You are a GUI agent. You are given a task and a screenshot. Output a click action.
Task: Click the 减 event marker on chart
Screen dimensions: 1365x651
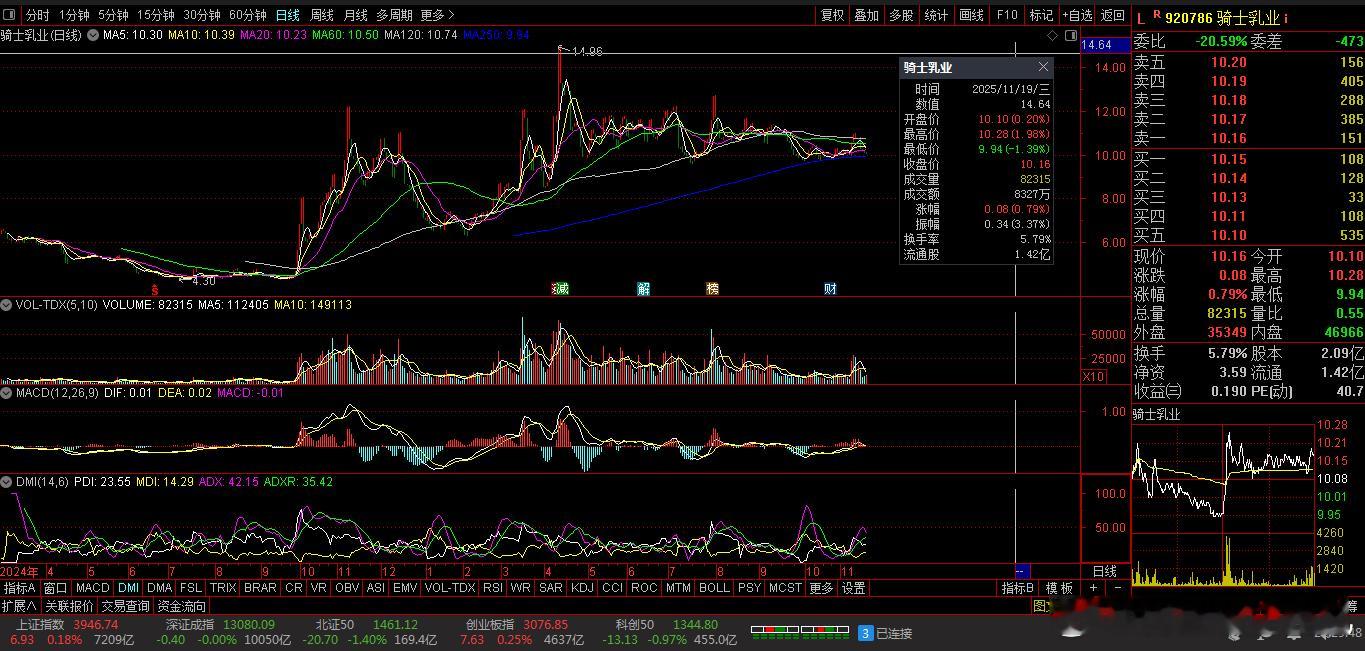561,288
